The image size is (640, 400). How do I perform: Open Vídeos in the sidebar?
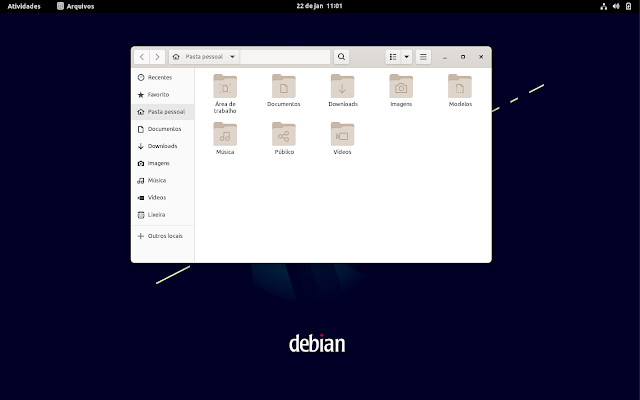[163, 198]
